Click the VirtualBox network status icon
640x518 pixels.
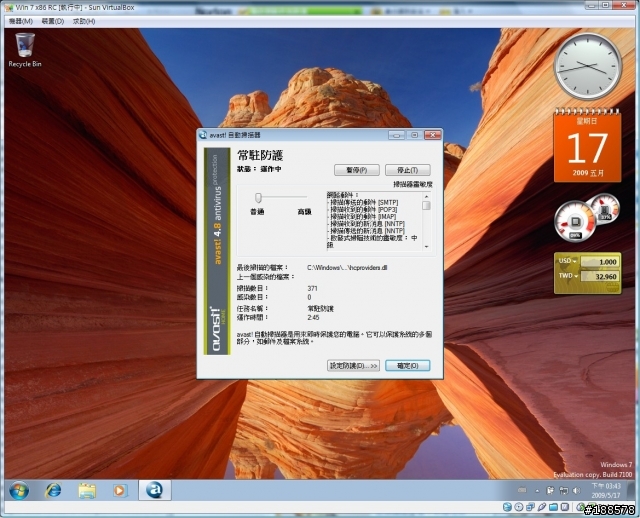pyautogui.click(x=530, y=507)
